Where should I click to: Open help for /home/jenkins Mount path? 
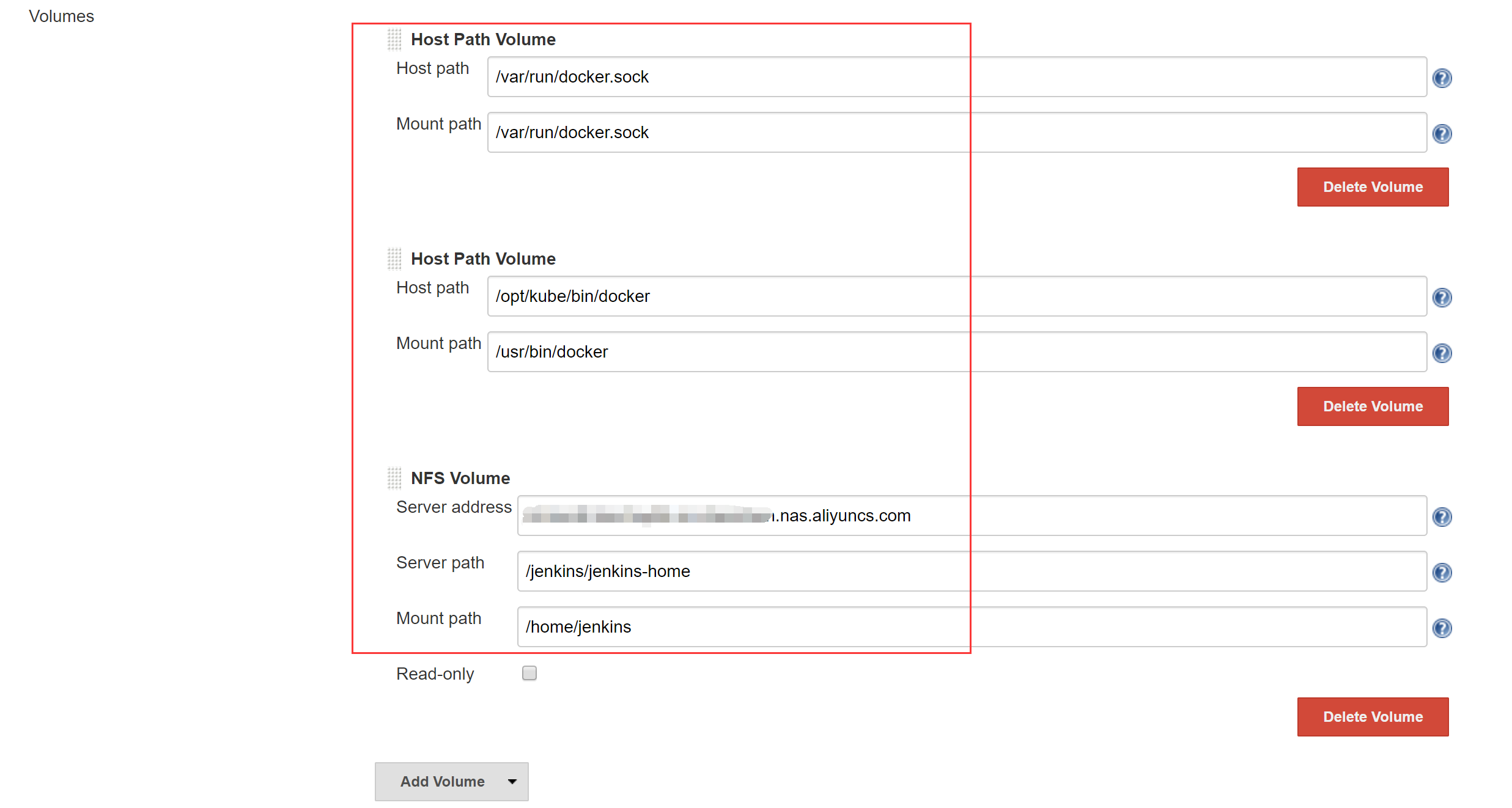tap(1442, 628)
